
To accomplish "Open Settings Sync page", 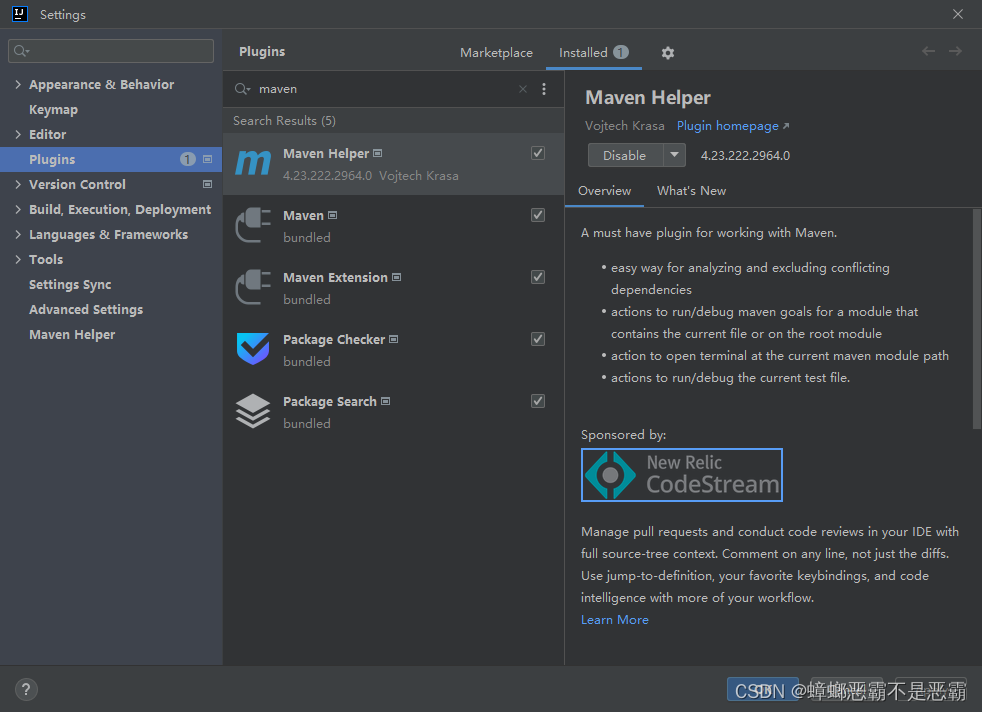I will [x=70, y=285].
